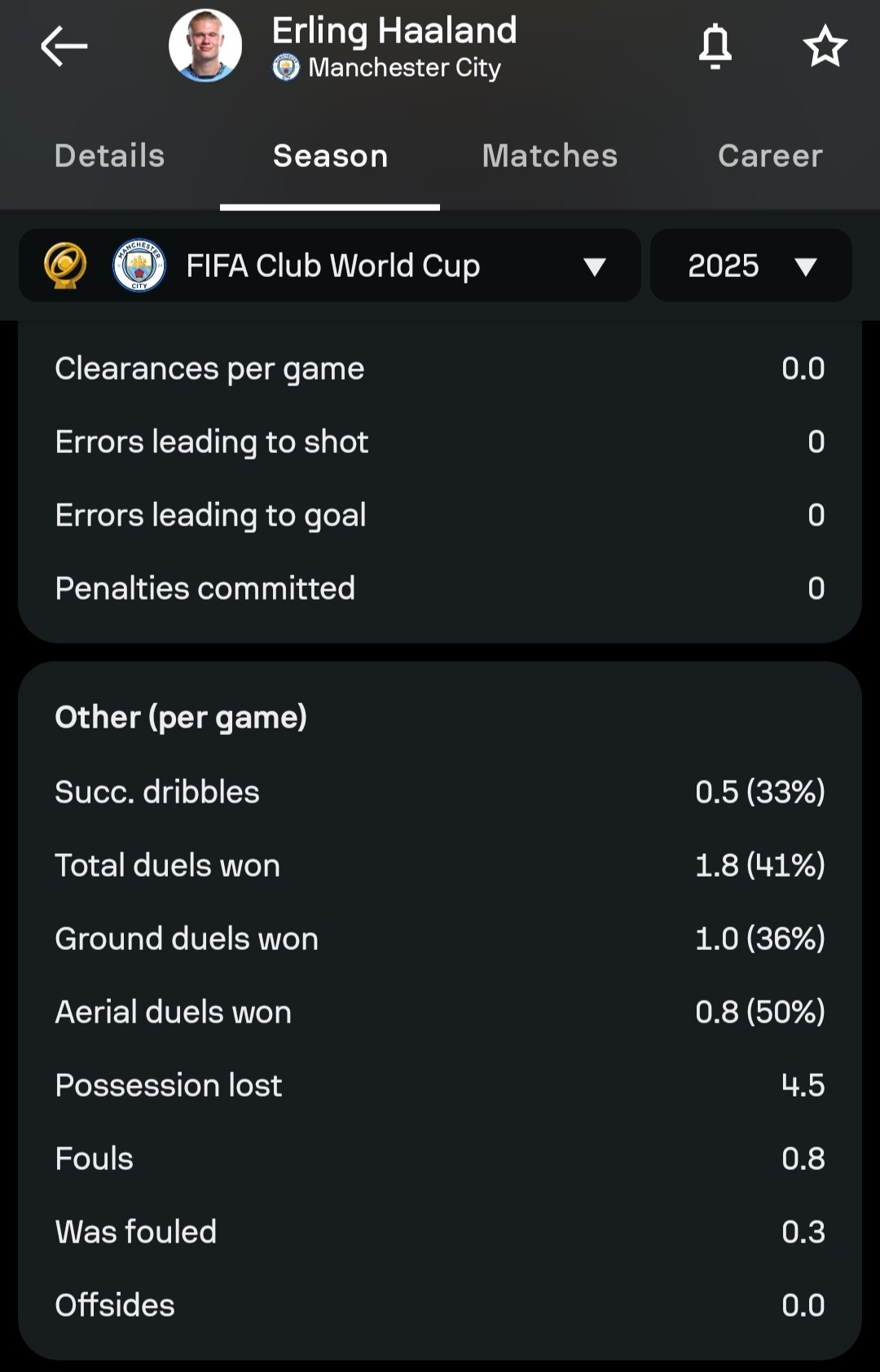Open the Matches tab
The image size is (880, 1372).
point(550,156)
